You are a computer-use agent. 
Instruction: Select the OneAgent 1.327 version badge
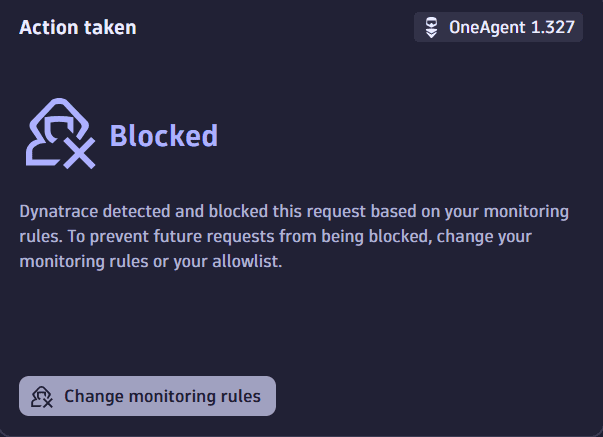pos(498,27)
